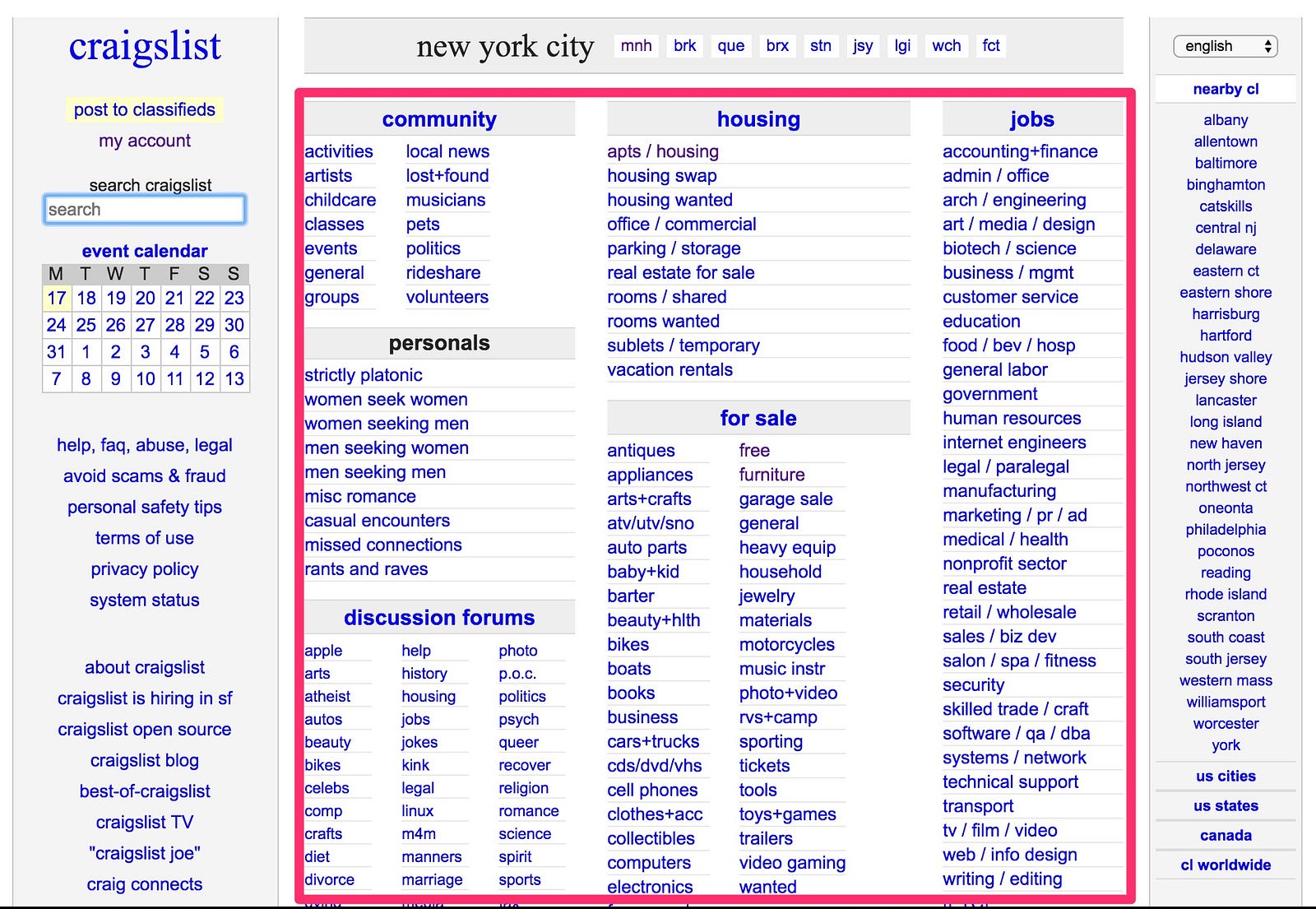This screenshot has height=909, width=1316.
Task: View personal safety tips
Action: 145,507
